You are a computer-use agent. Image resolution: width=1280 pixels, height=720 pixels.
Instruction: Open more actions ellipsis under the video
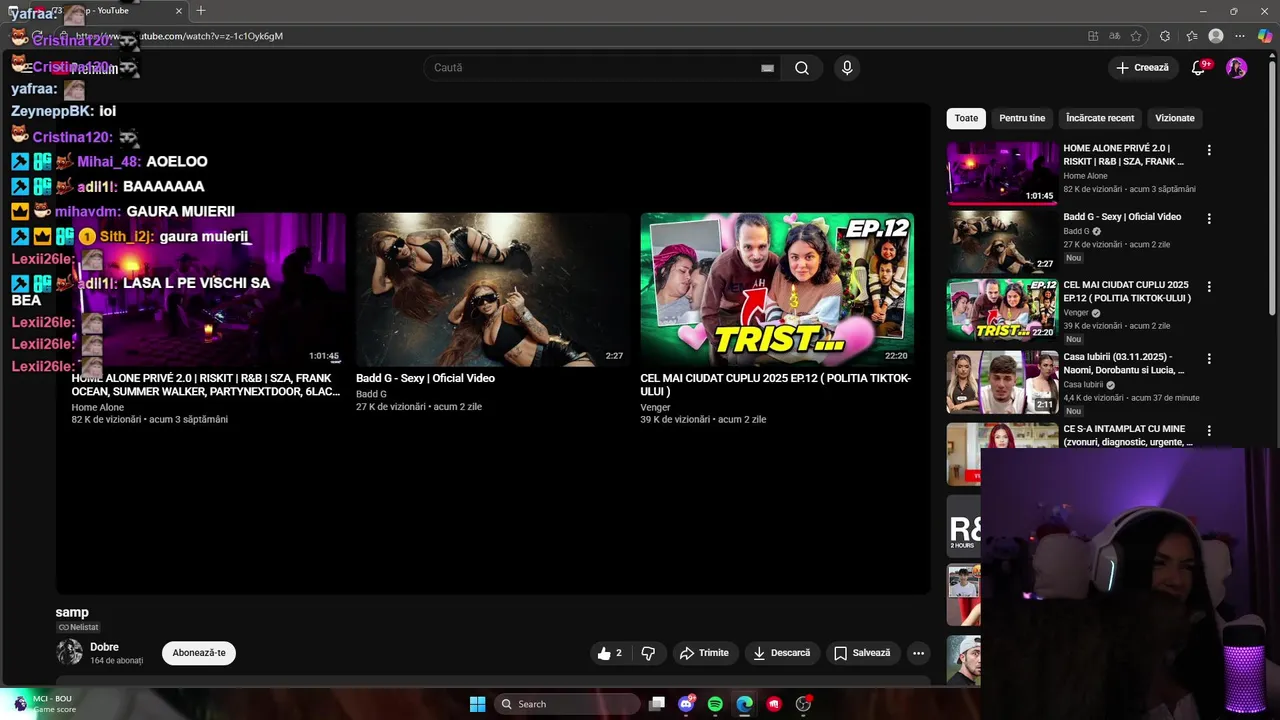click(x=918, y=653)
